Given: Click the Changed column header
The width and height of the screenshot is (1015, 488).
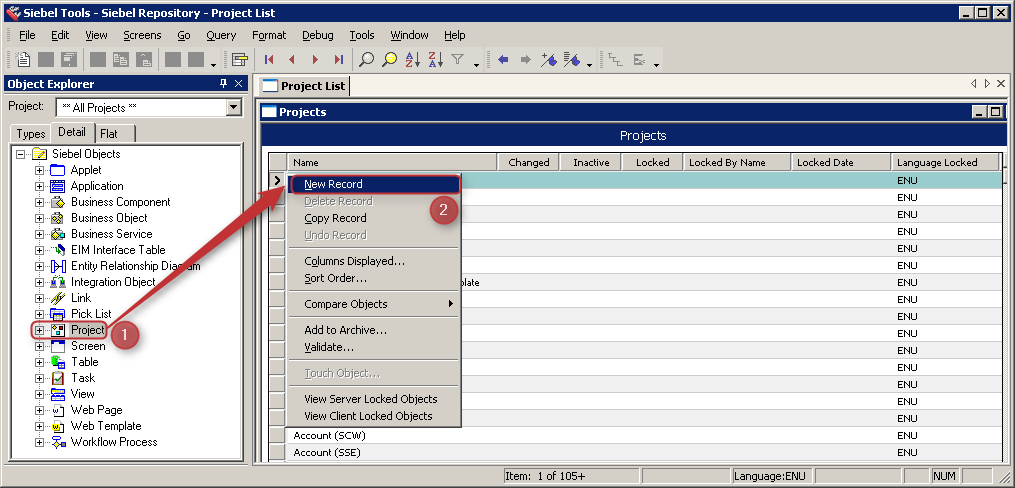Looking at the screenshot, I should click(x=528, y=162).
